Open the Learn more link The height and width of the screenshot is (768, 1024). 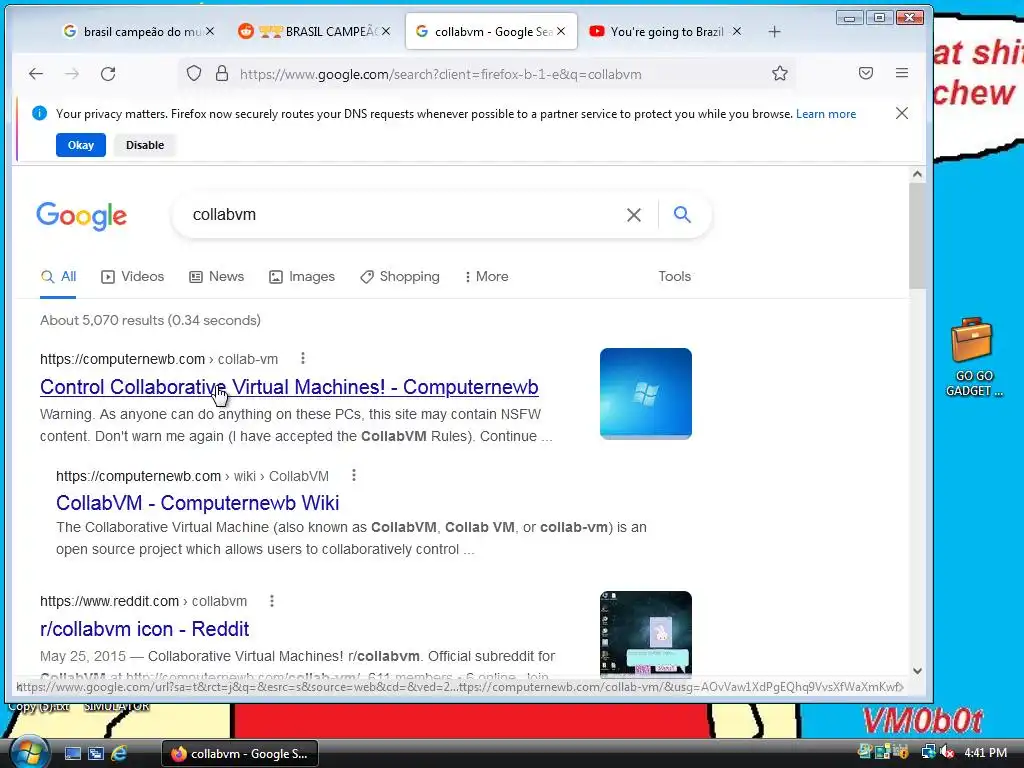[825, 114]
